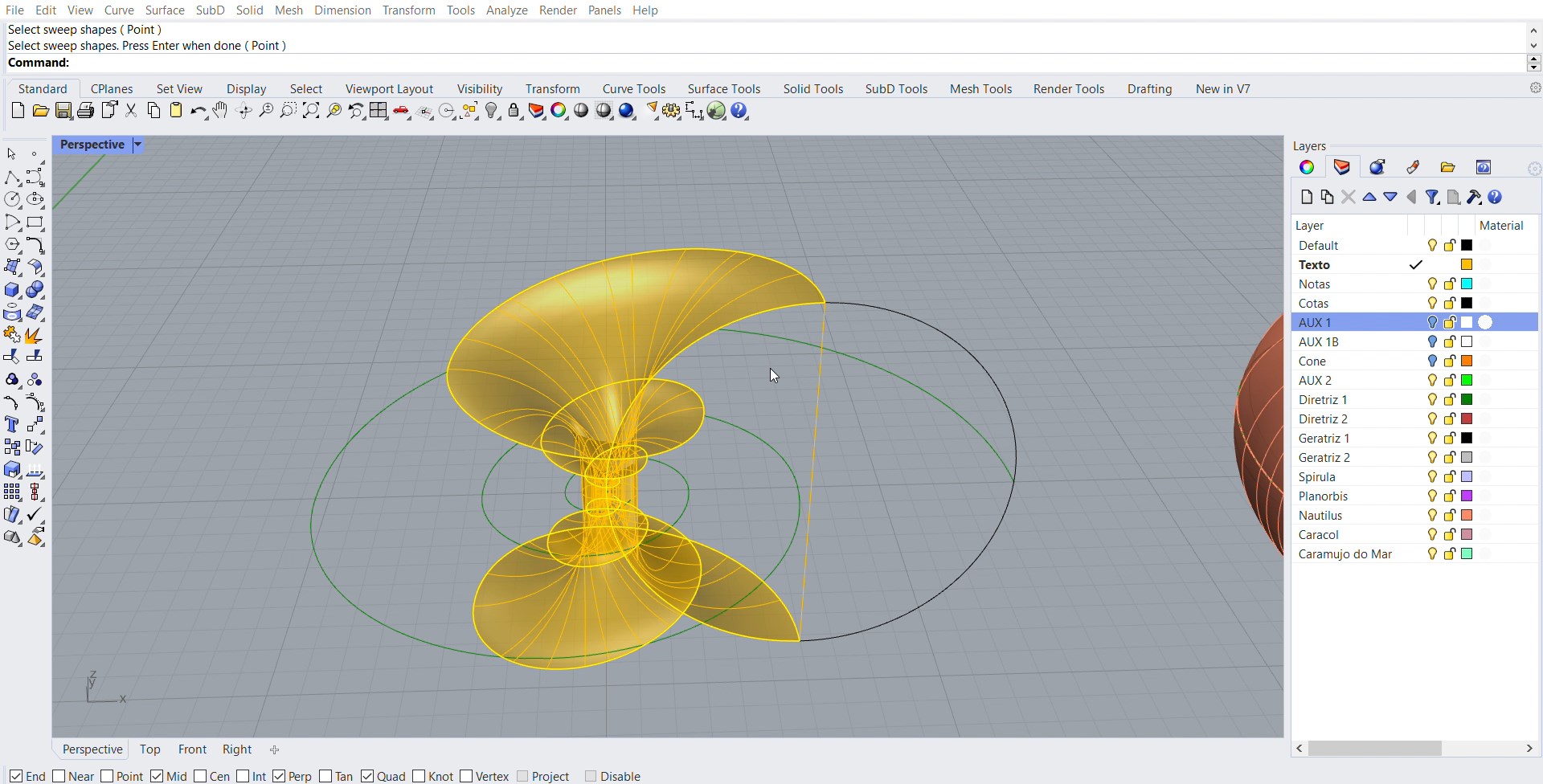Activate the Pan hand tool
This screenshot has width=1543, height=784.
(x=220, y=111)
